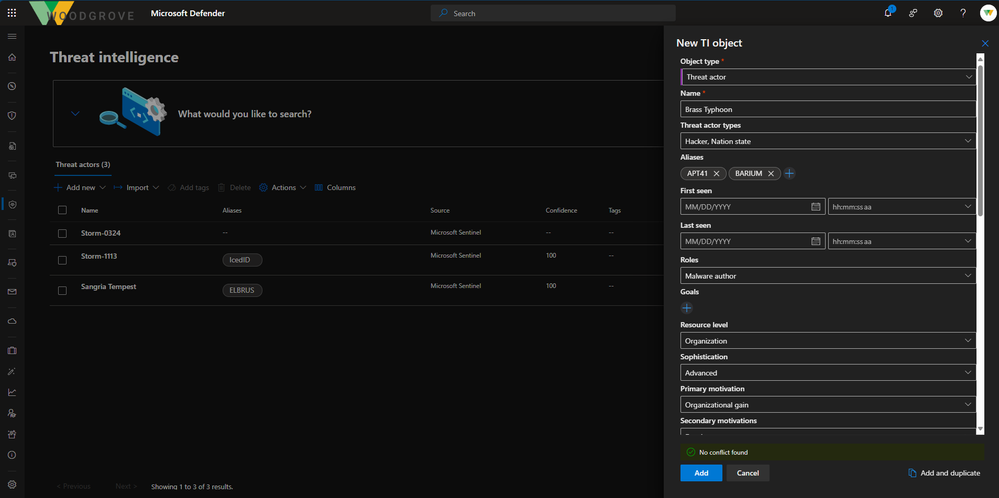Go to Home in left sidebar

(x=11, y=57)
